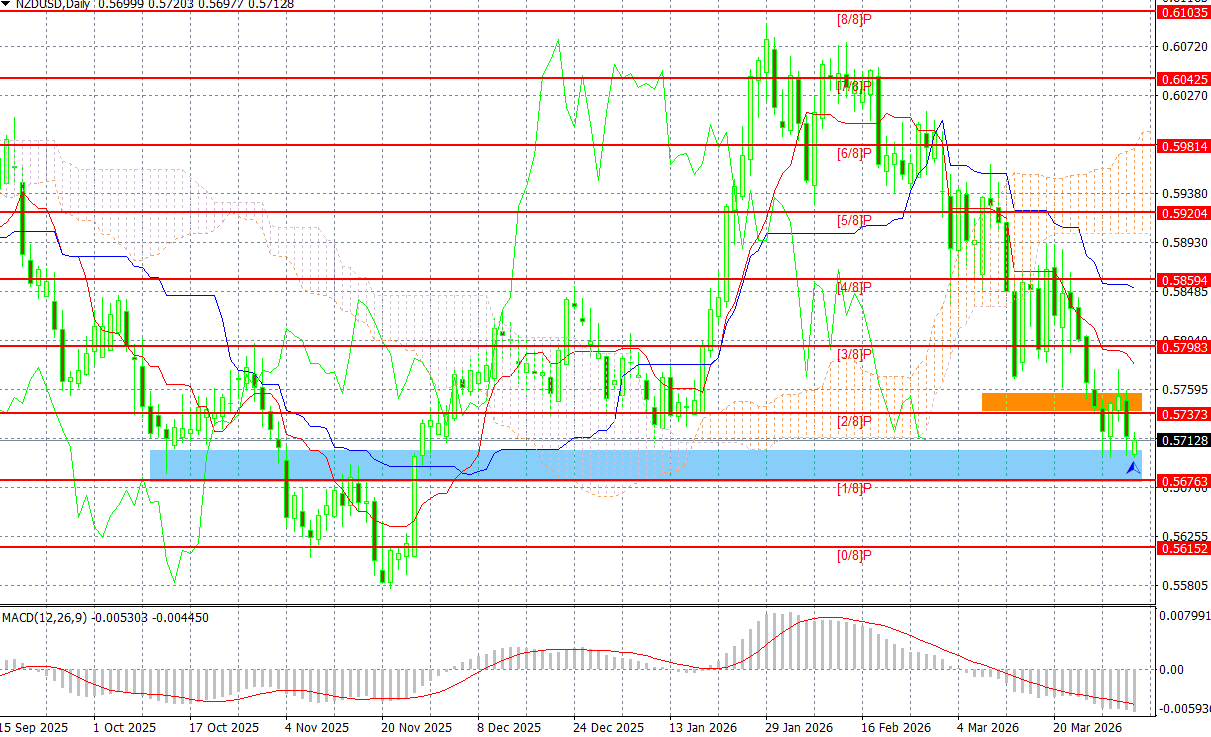Click the [8/8]P Murrey level label
1211x737 pixels.
[x=855, y=20]
